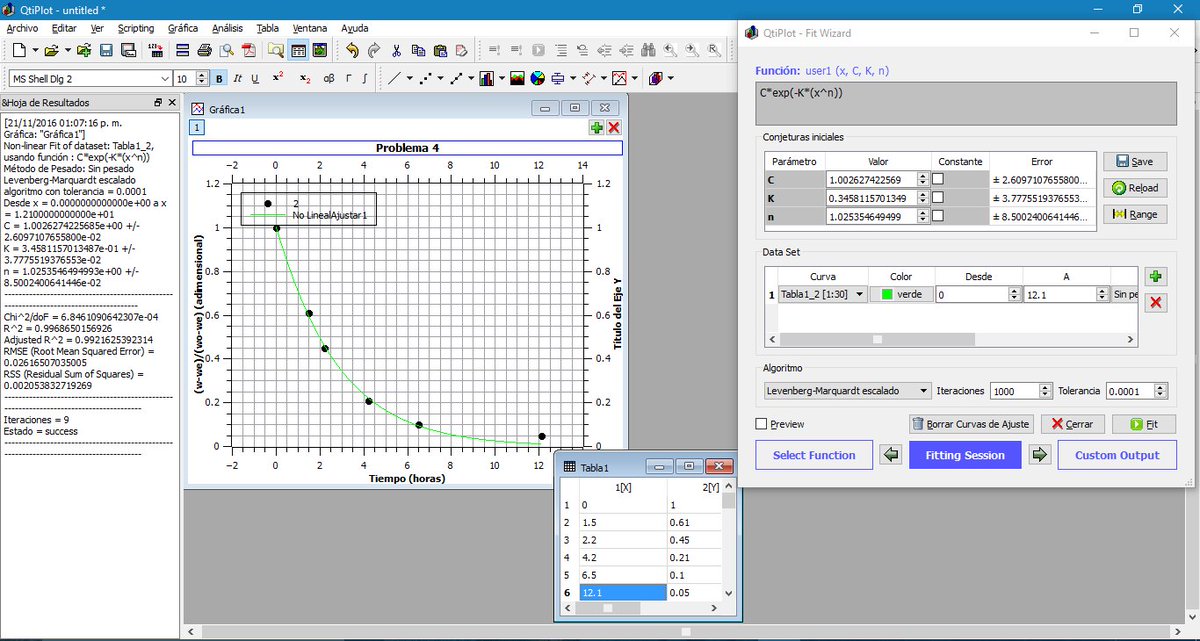Open the Levenberg-Marquardt escalado algorithm dropdown
1200x641 pixels.
click(846, 390)
